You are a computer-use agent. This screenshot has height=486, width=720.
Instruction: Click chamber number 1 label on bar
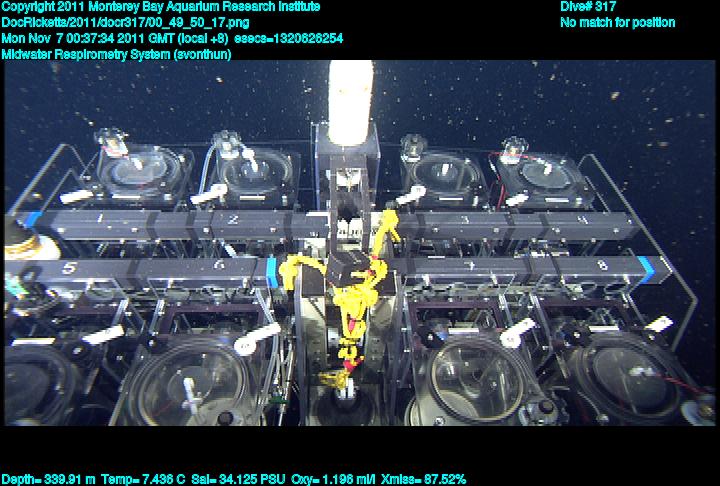click(x=100, y=218)
